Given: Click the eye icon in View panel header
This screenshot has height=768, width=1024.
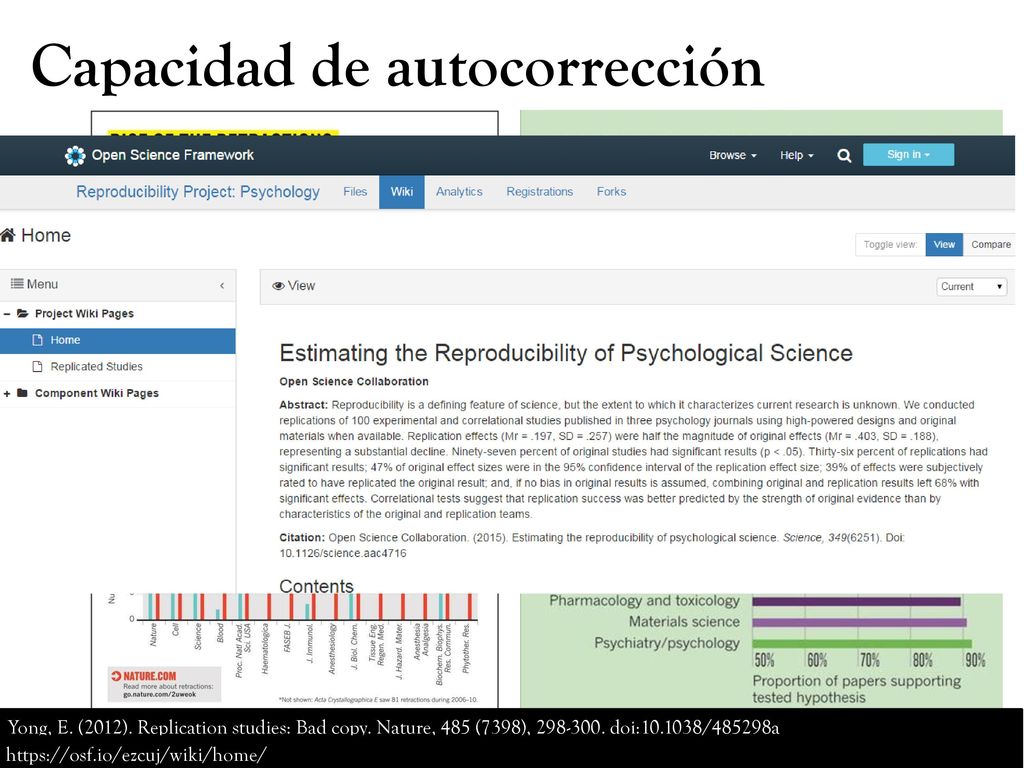Looking at the screenshot, I should 278,286.
